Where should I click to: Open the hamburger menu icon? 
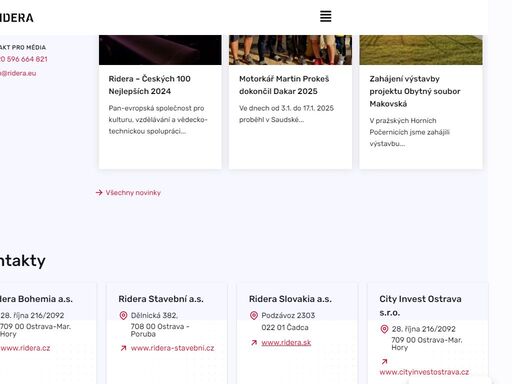tap(326, 16)
